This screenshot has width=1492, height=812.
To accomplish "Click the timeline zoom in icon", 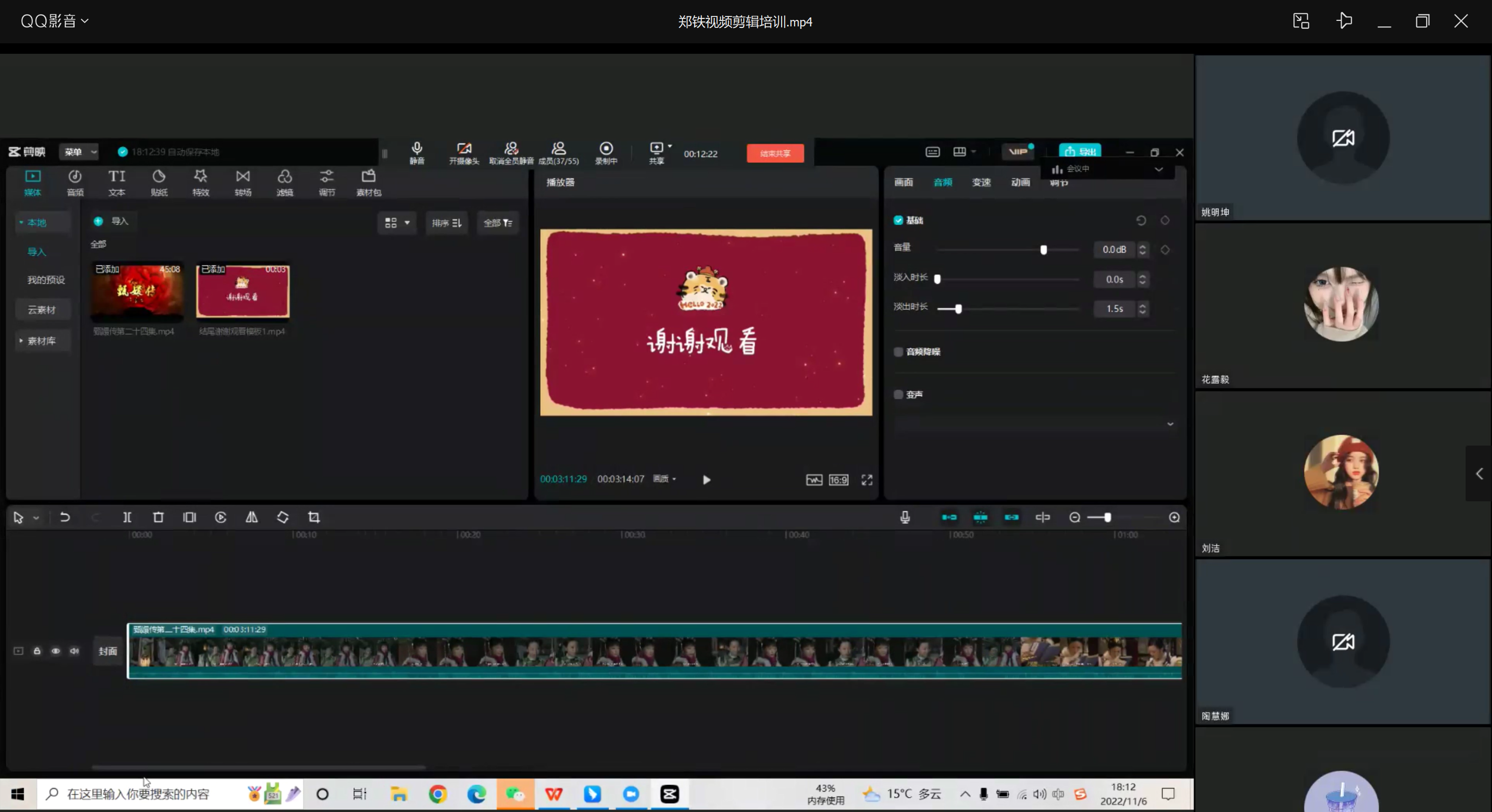I will pyautogui.click(x=1174, y=517).
